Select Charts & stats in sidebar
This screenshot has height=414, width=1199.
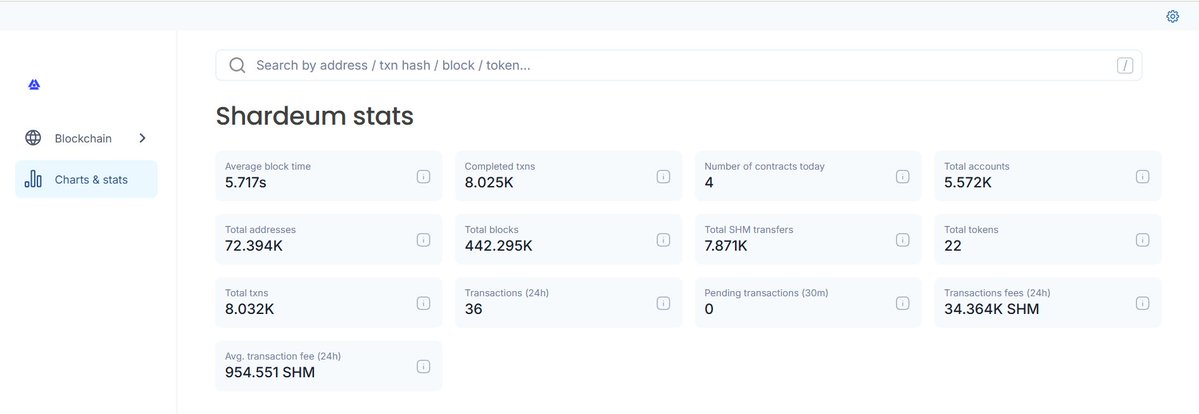(x=86, y=179)
